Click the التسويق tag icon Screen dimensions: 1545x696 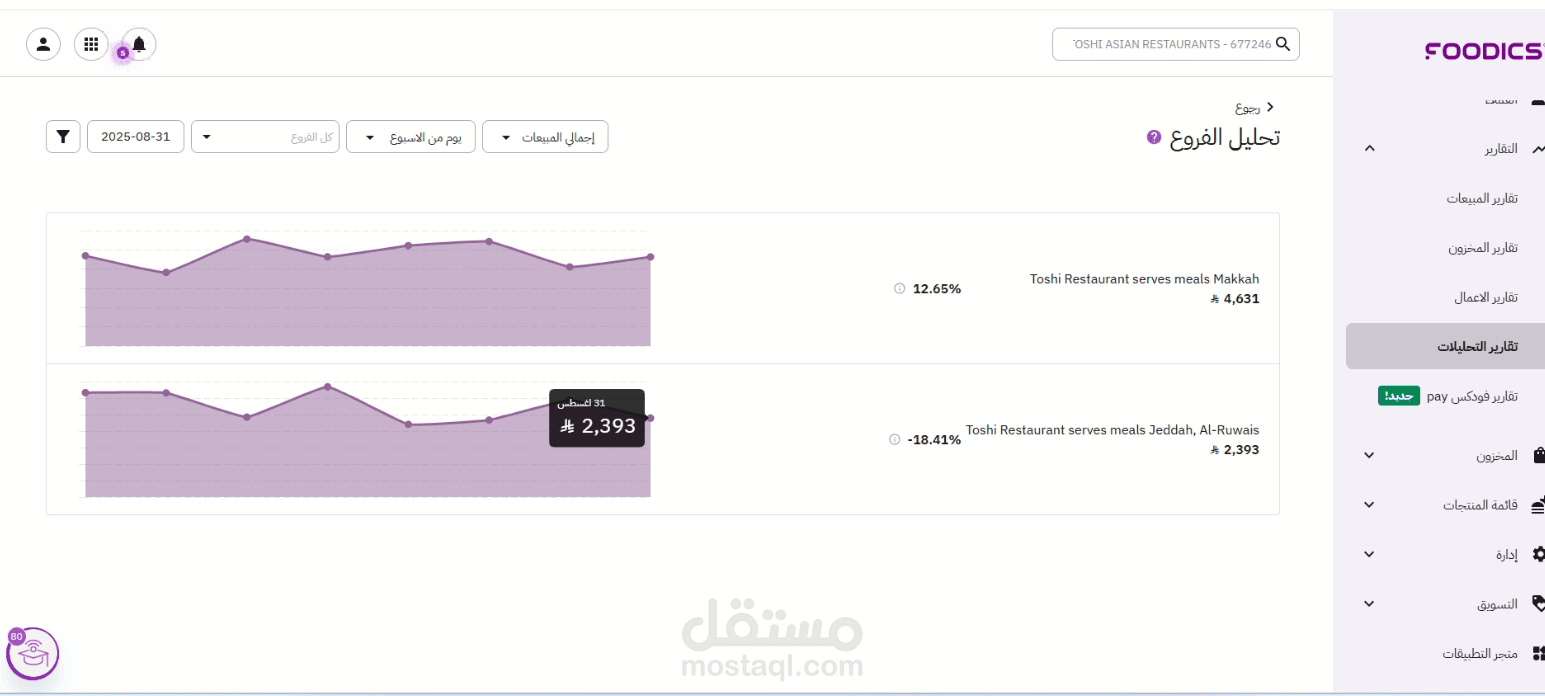1538,604
